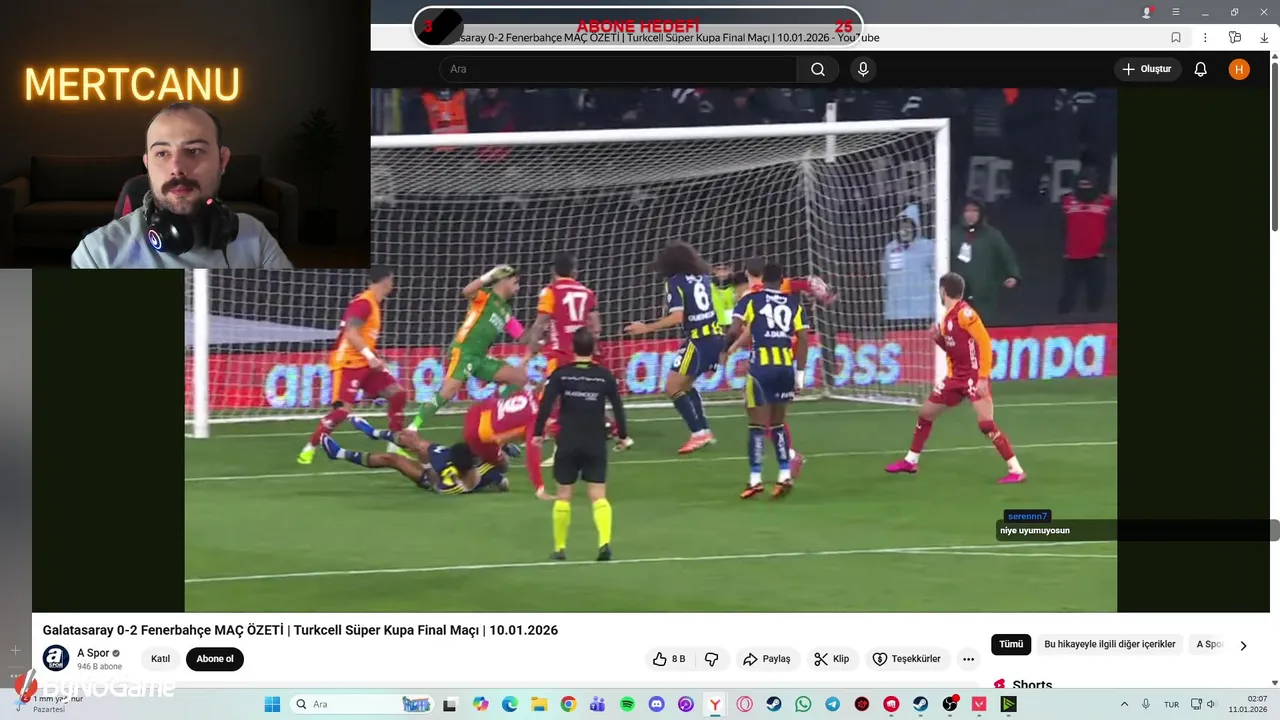Open Microsoft Edge from the taskbar
Viewport: 1280px width, 720px height.
coord(510,704)
